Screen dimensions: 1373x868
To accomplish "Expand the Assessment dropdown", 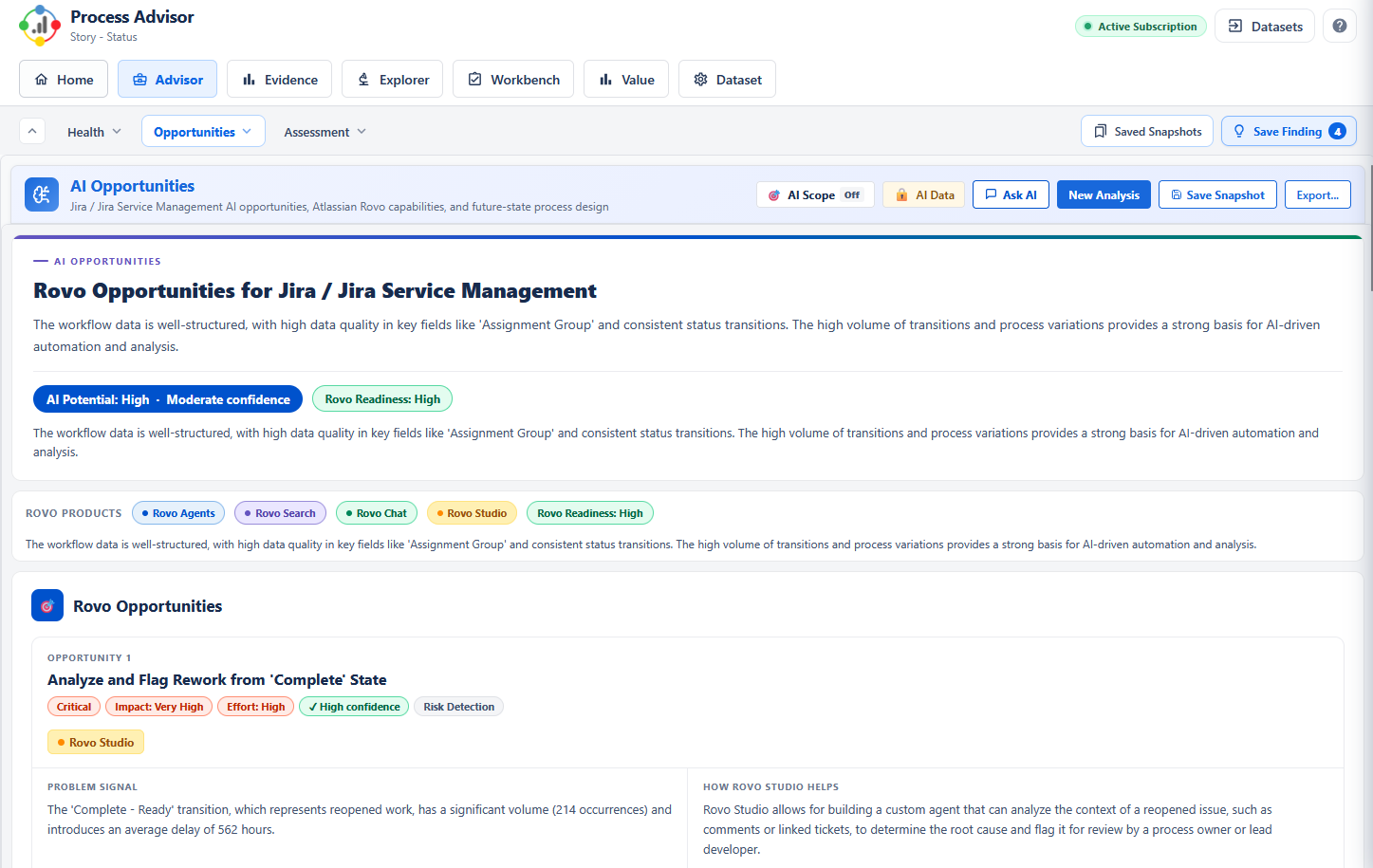I will pos(325,132).
